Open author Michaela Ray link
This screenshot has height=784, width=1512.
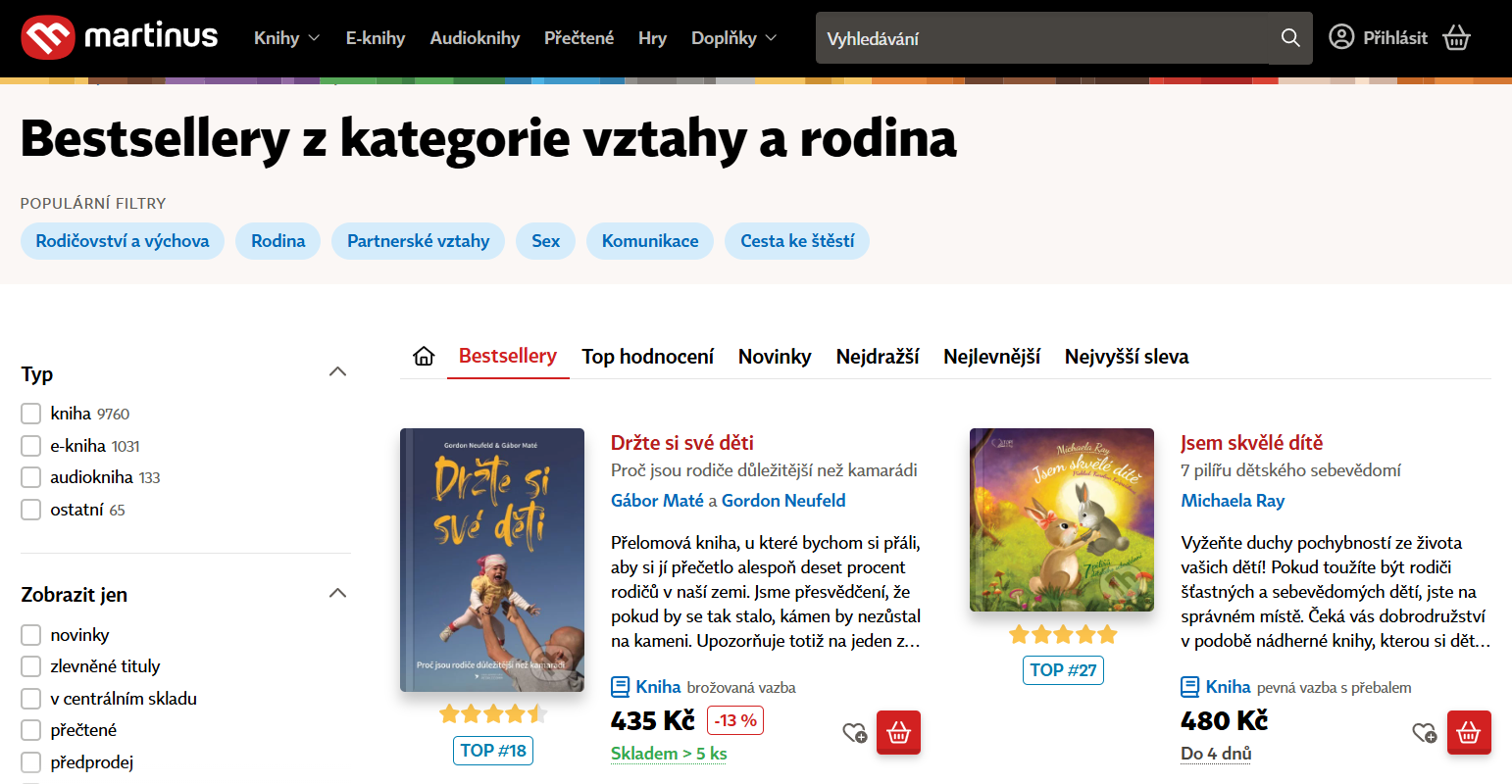(x=1233, y=501)
